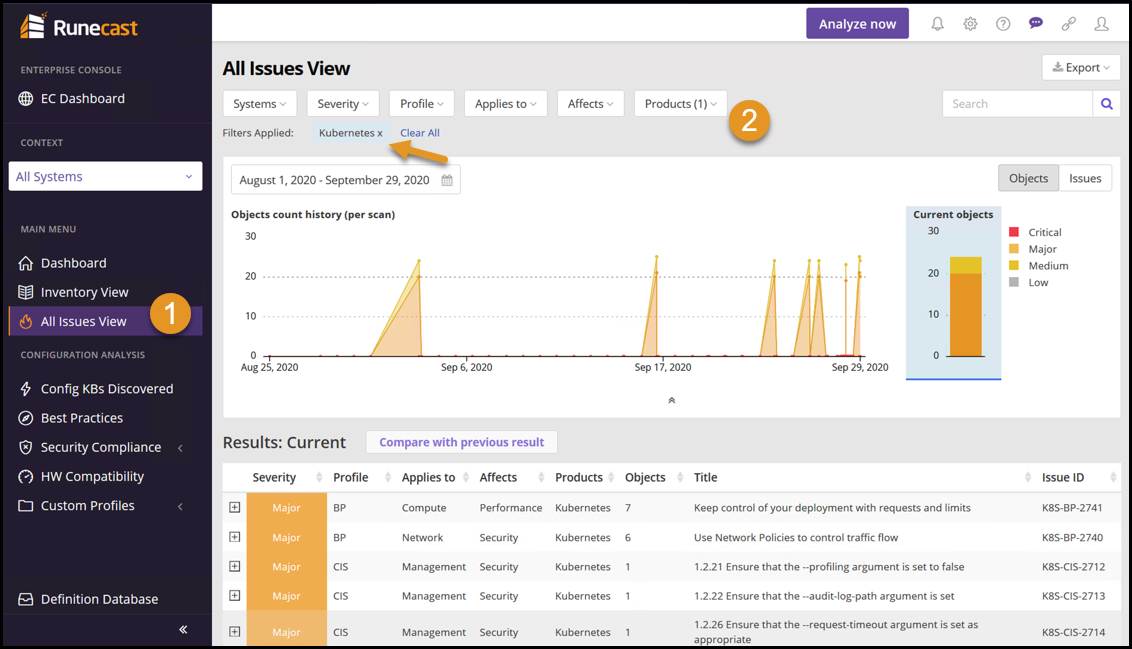Click the search magnifier button
This screenshot has height=649, width=1132.
(1107, 104)
